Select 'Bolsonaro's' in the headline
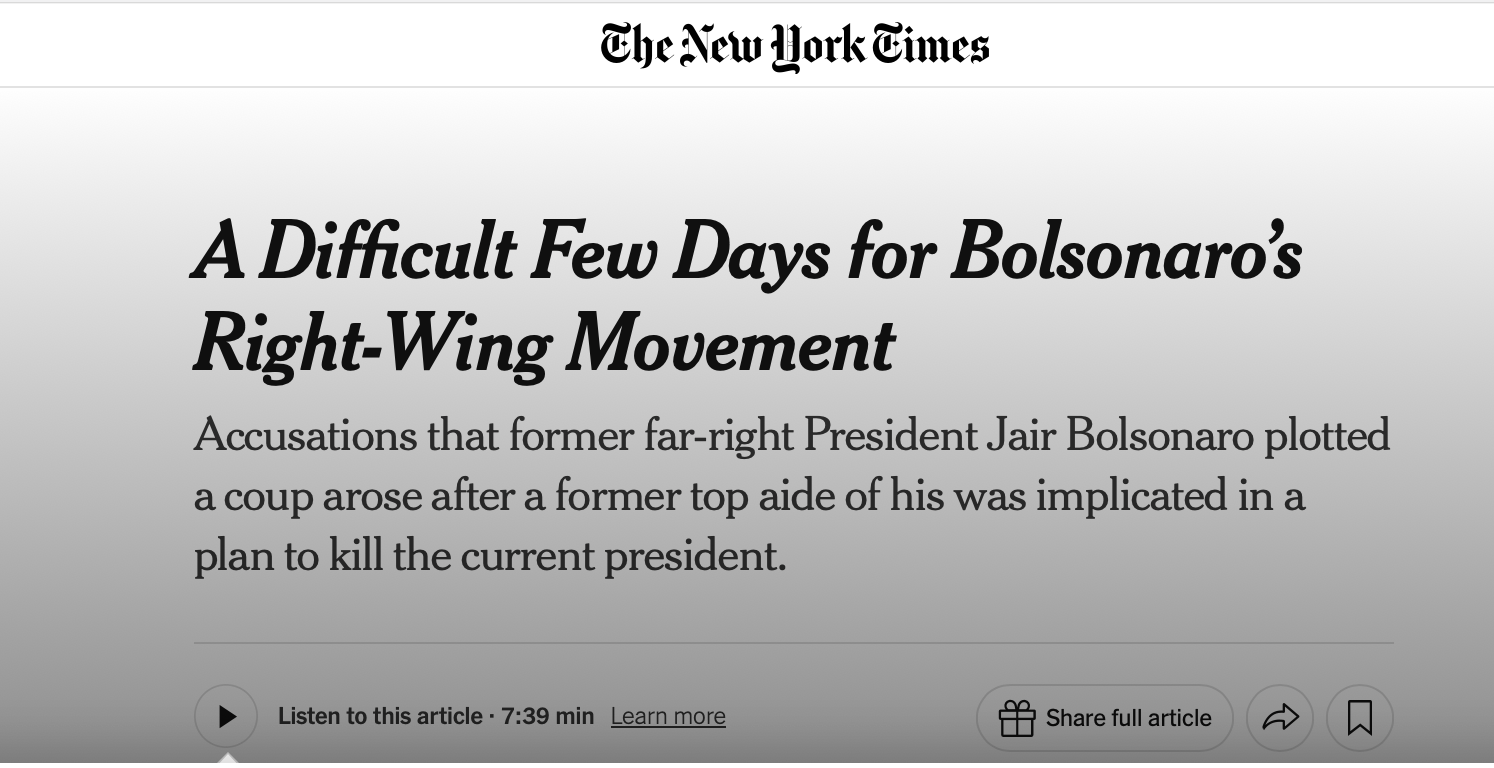Screen dimensions: 1494x768 coord(1126,252)
